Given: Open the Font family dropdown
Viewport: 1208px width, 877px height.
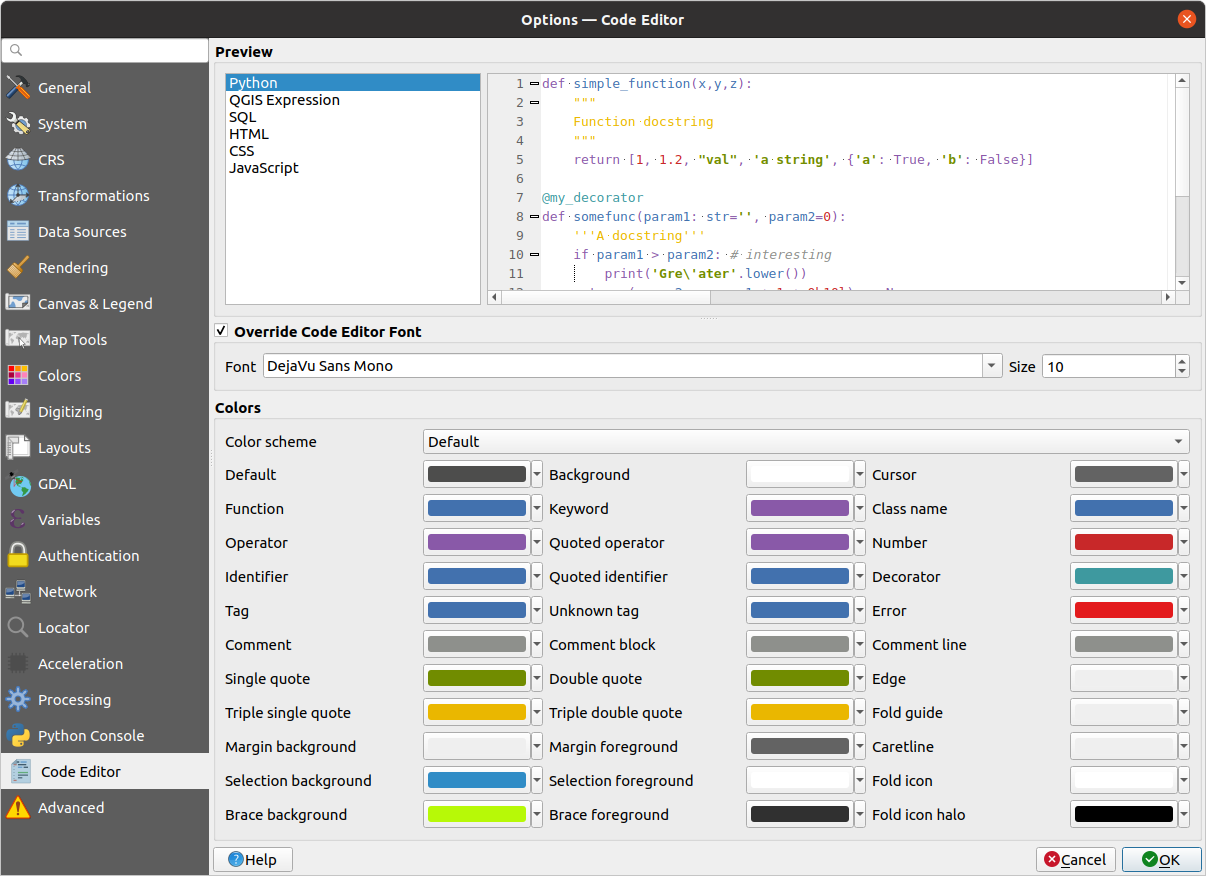Looking at the screenshot, I should (x=990, y=366).
